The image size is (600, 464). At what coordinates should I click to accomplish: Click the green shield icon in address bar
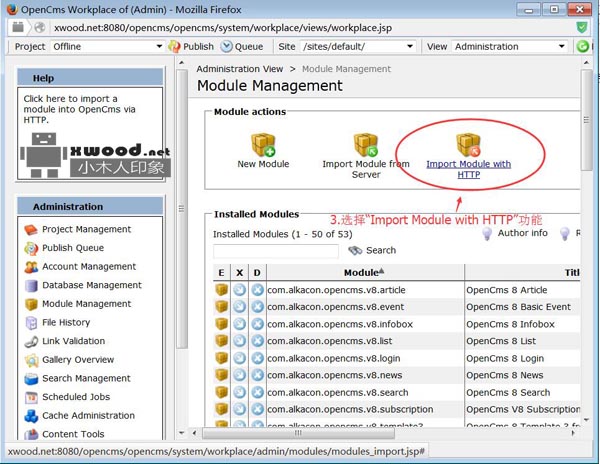[582, 28]
